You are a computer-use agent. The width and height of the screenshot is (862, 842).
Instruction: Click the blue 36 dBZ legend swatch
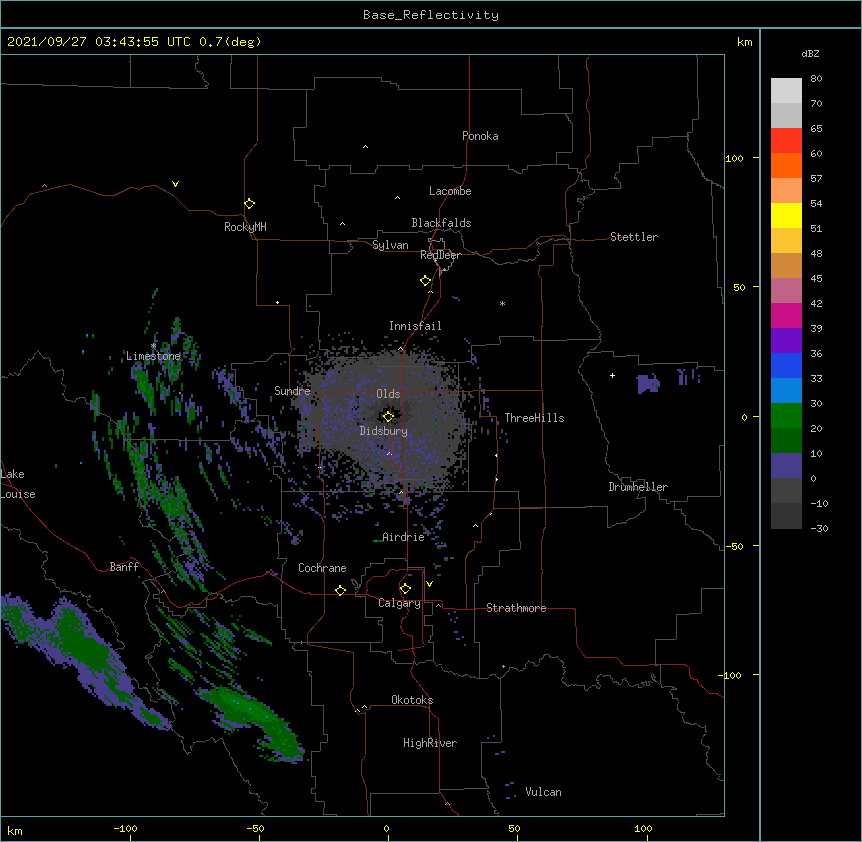tap(786, 365)
